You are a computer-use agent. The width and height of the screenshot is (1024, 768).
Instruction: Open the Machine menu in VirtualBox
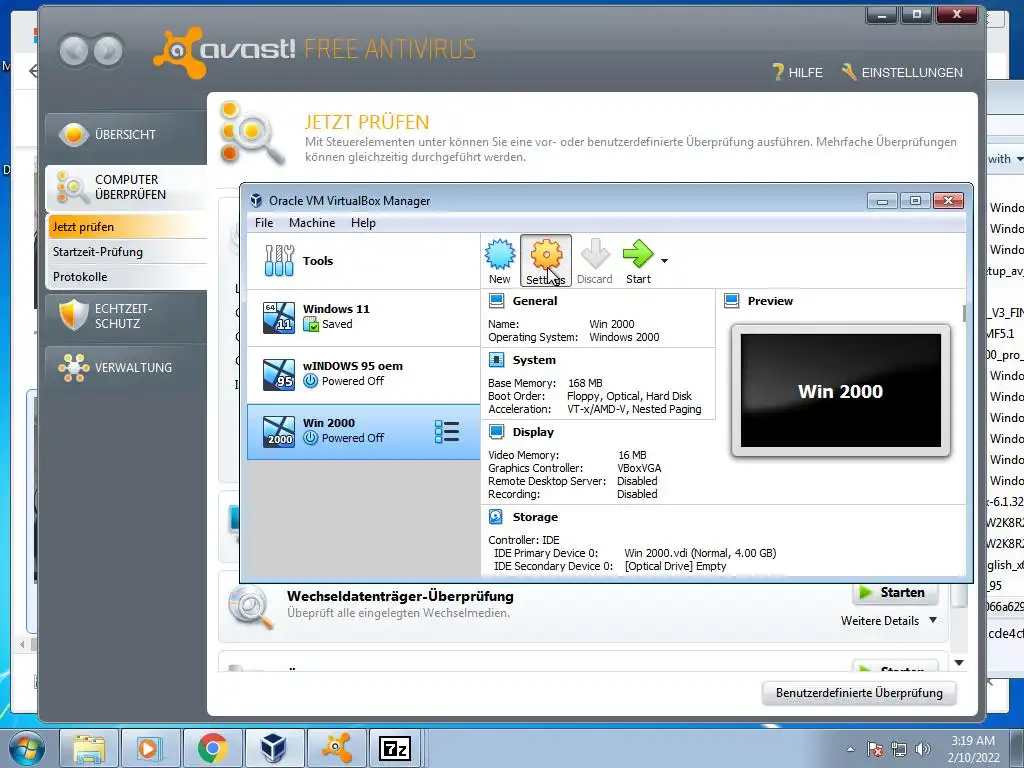pos(312,223)
